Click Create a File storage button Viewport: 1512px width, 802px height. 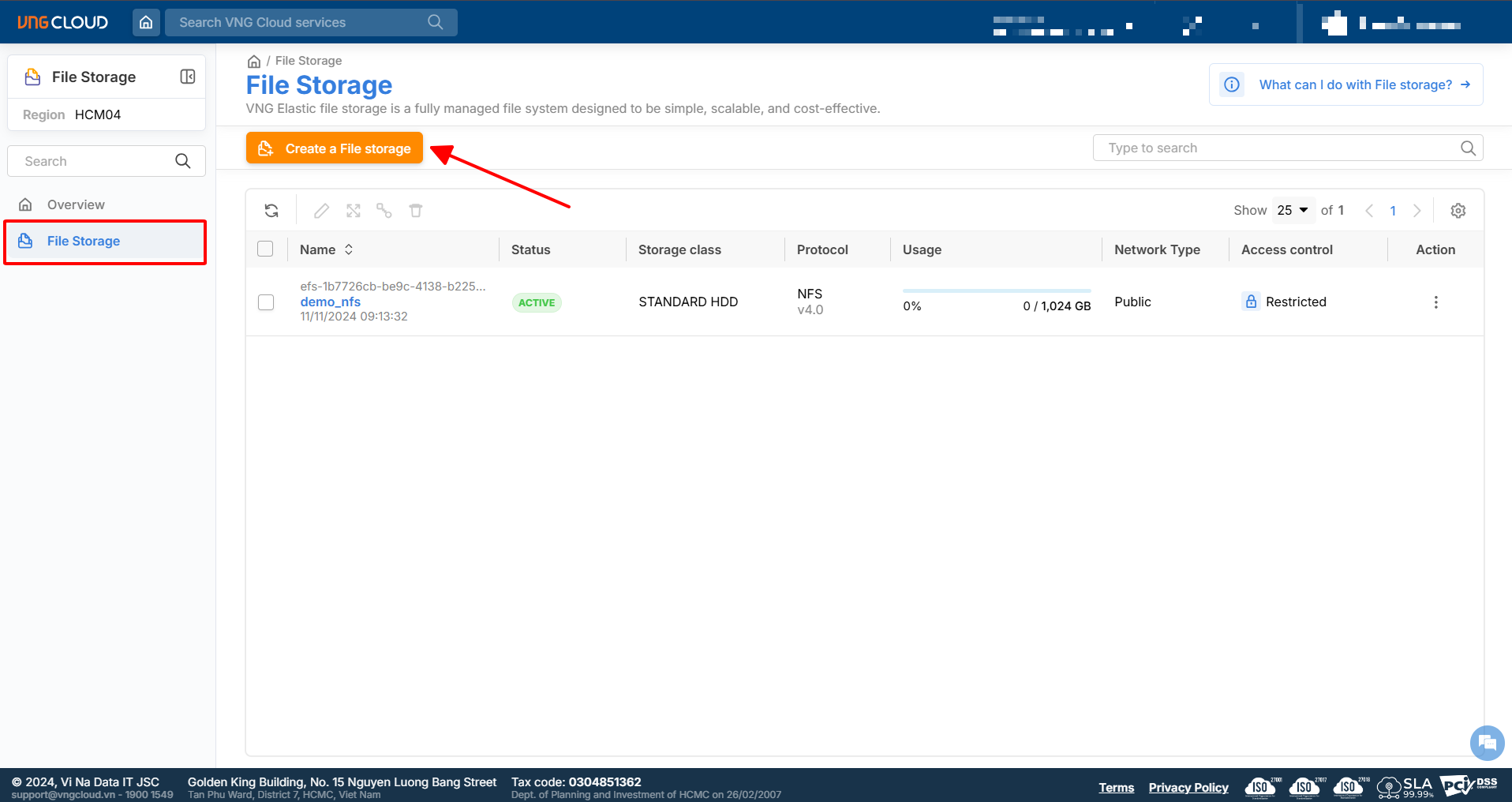[335, 148]
